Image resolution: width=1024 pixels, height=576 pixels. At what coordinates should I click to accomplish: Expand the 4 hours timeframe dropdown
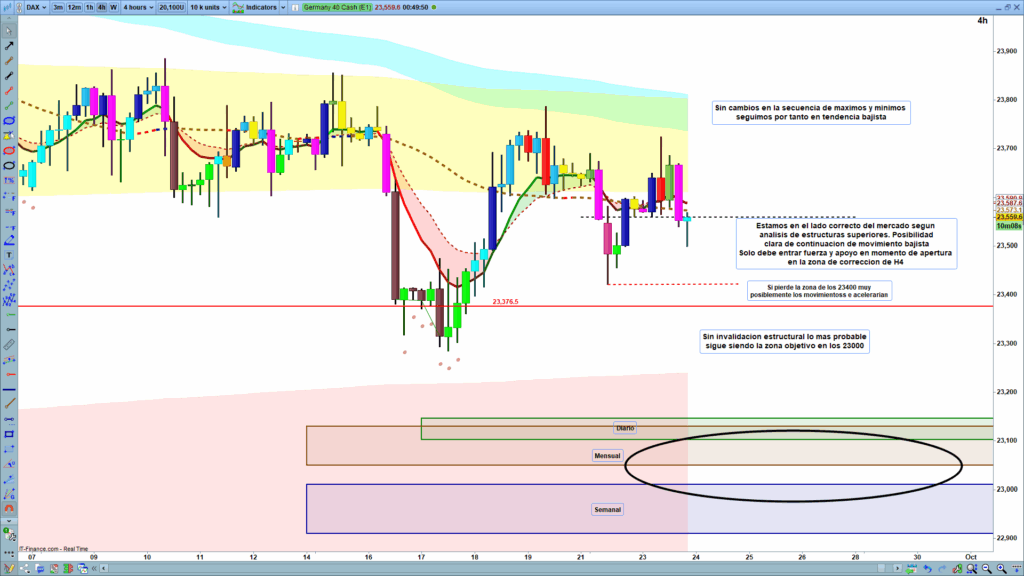[x=136, y=7]
